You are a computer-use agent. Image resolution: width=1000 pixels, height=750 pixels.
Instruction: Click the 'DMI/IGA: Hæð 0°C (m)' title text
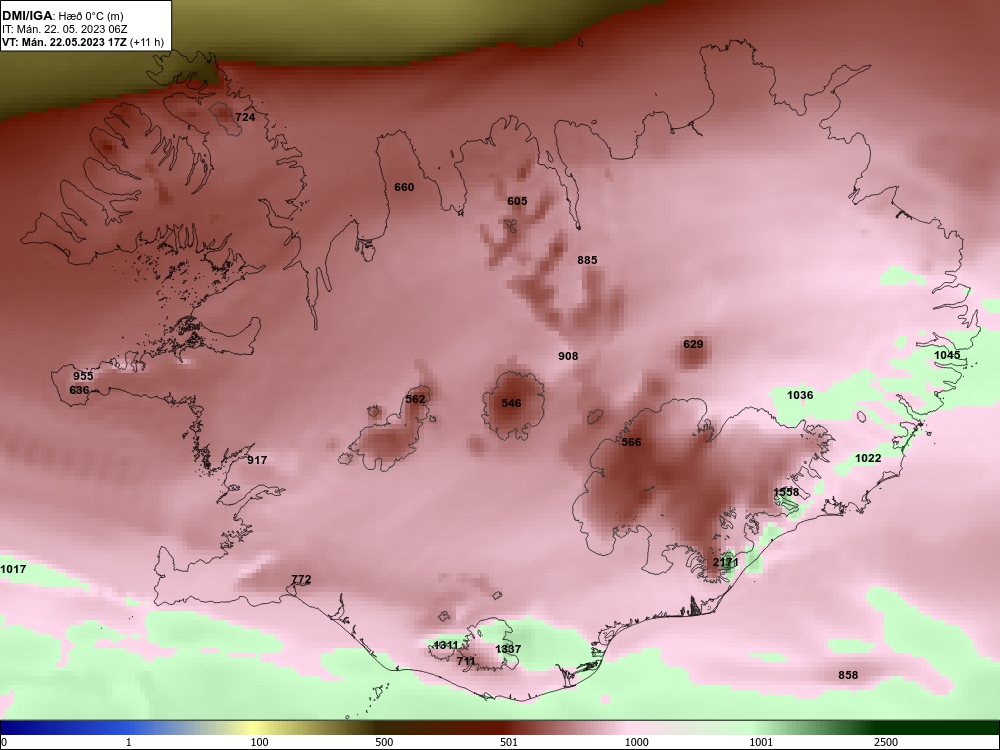click(63, 16)
